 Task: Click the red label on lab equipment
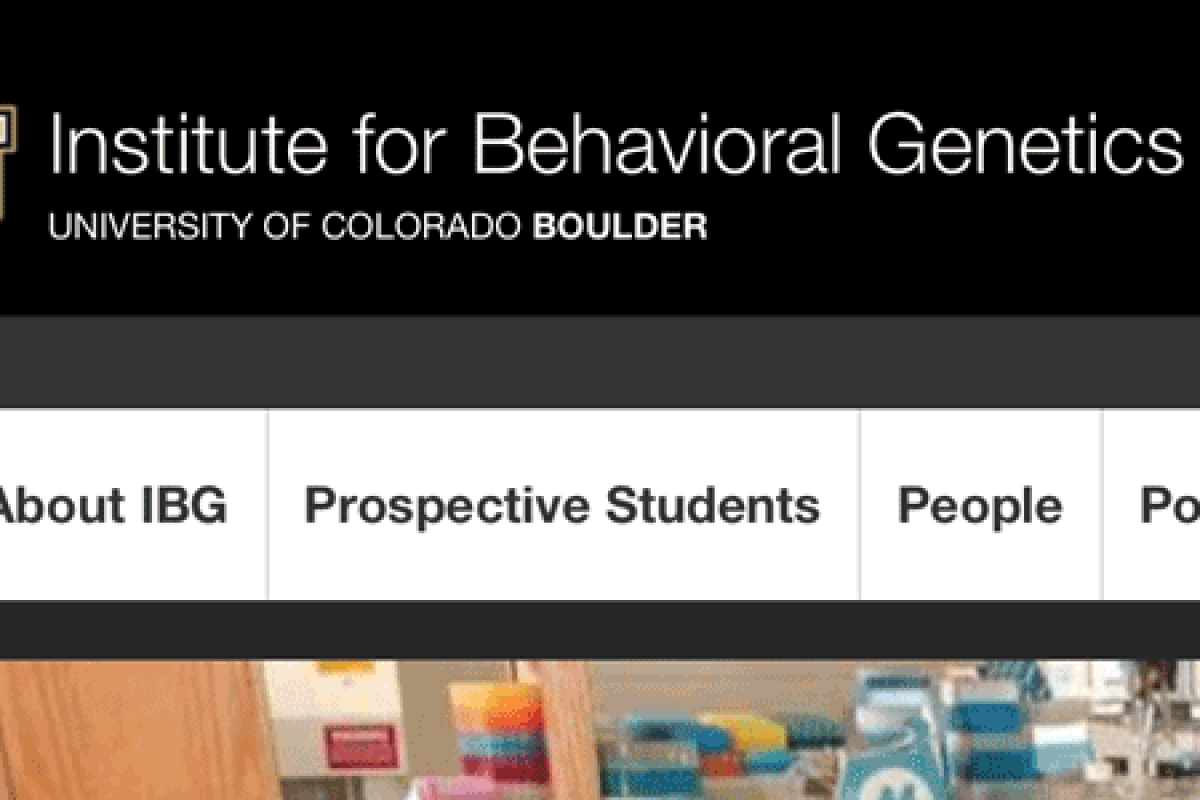(x=361, y=746)
